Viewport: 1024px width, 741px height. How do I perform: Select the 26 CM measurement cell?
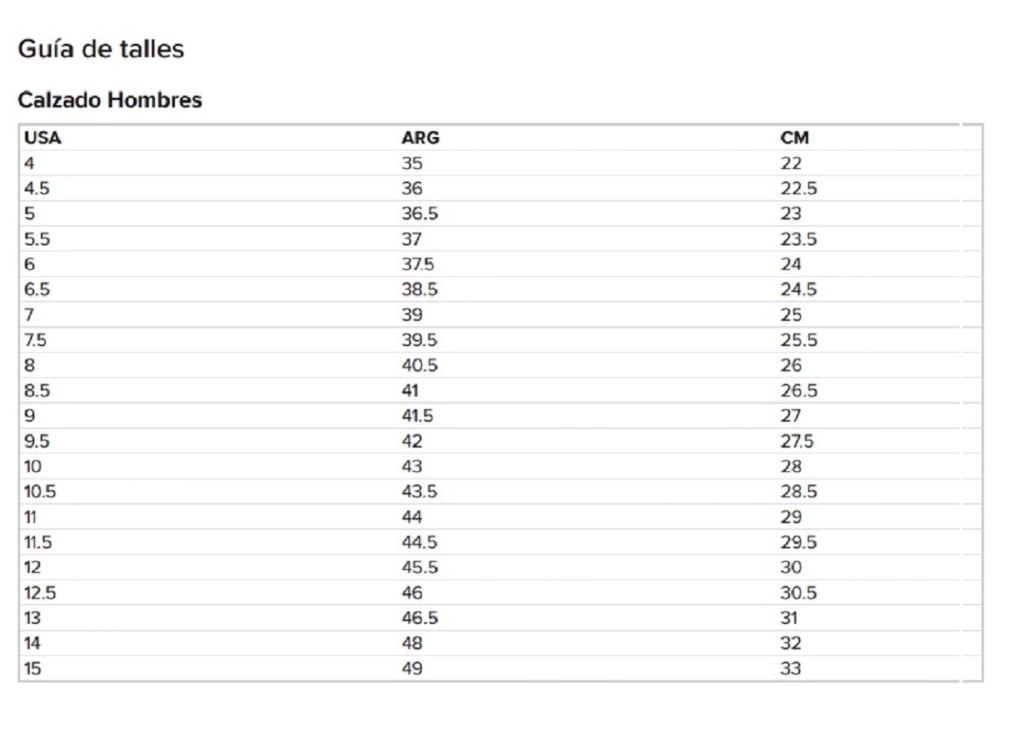[791, 365]
